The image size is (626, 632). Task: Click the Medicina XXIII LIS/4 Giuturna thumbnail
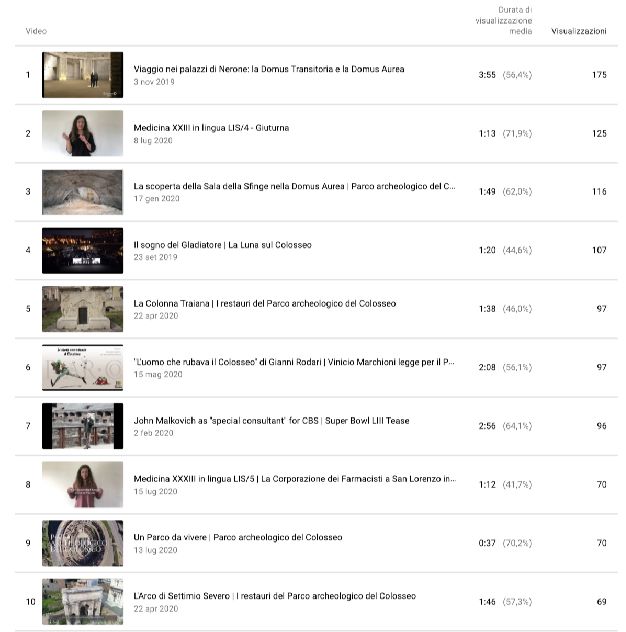point(82,133)
